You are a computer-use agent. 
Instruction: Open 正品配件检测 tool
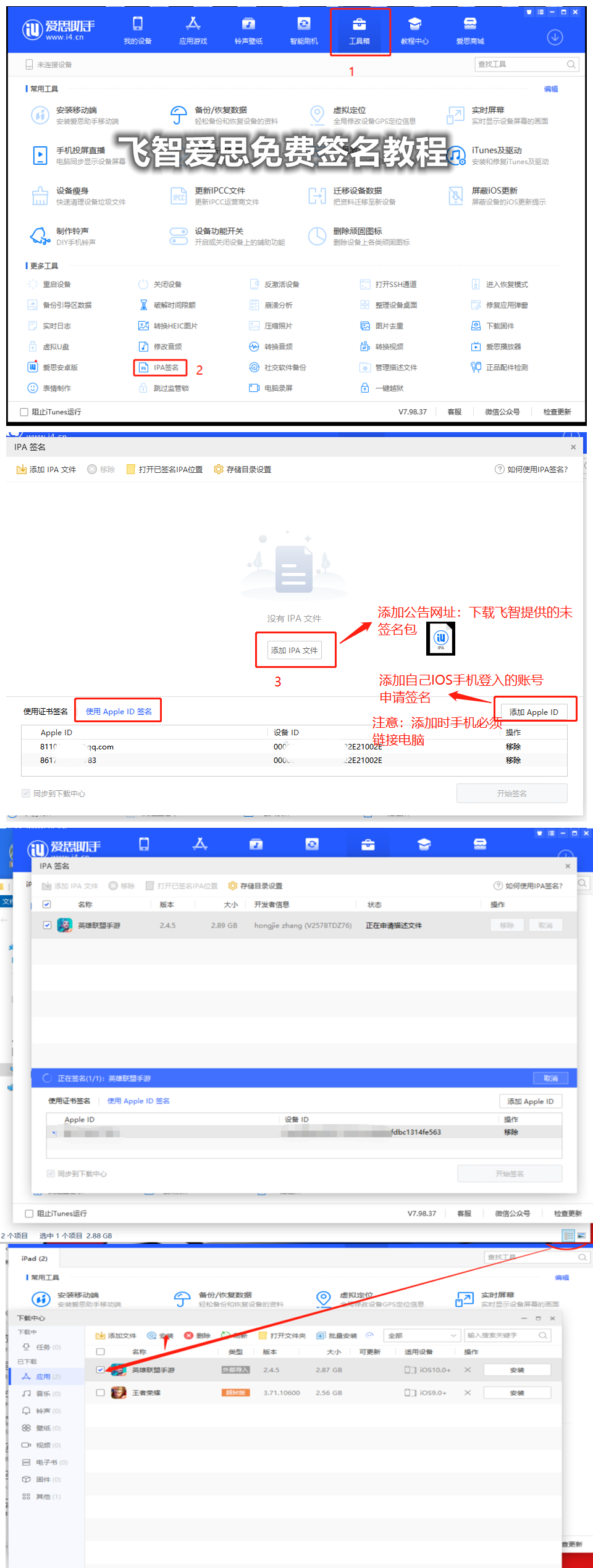[500, 367]
